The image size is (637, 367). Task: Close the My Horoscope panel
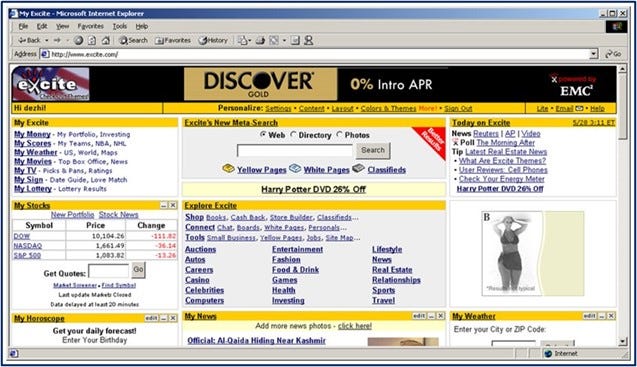pyautogui.click(x=173, y=318)
